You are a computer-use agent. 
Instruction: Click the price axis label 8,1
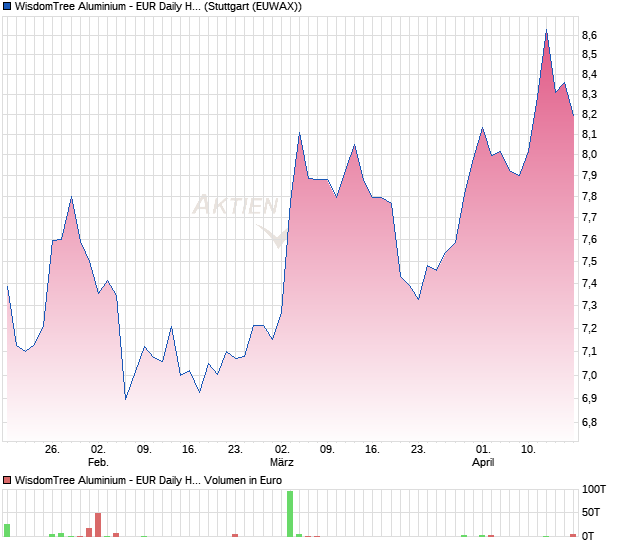(x=589, y=134)
